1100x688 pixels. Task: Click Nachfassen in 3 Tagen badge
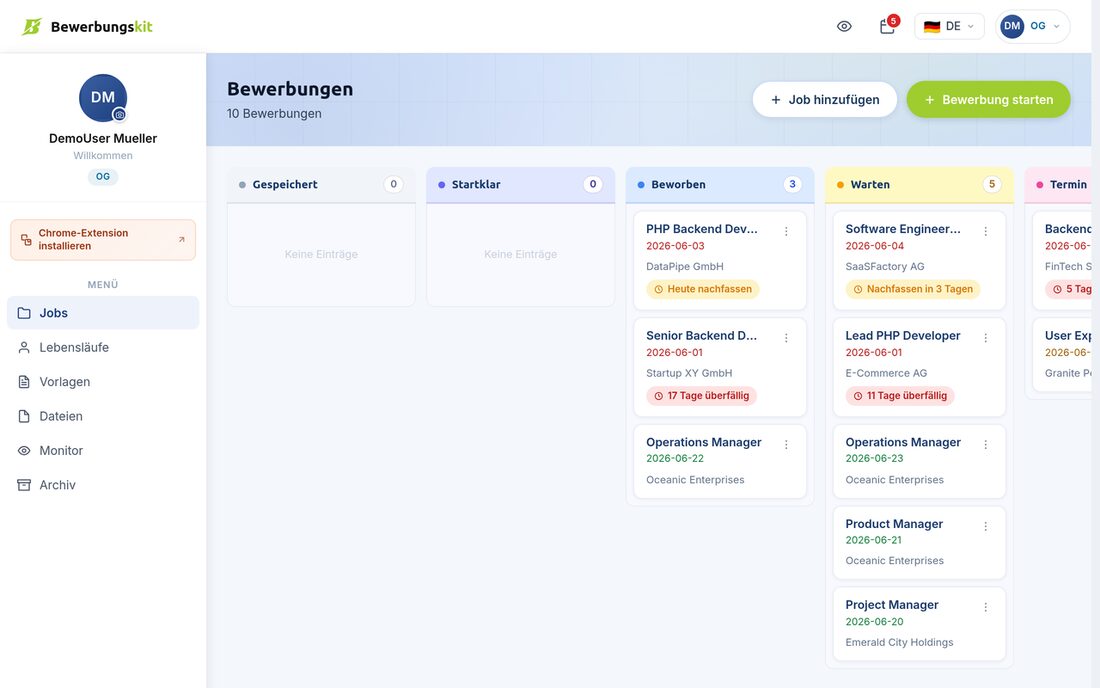click(913, 289)
